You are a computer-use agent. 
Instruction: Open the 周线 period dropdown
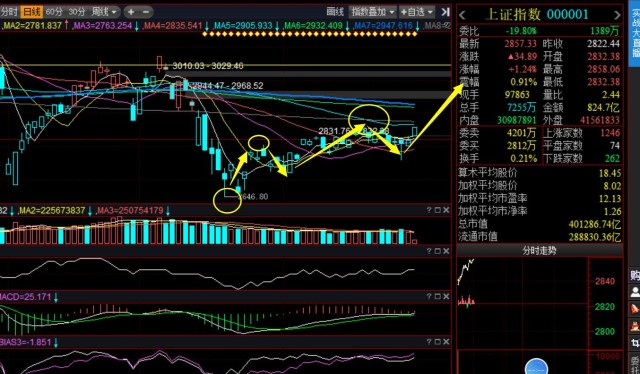tap(105, 12)
